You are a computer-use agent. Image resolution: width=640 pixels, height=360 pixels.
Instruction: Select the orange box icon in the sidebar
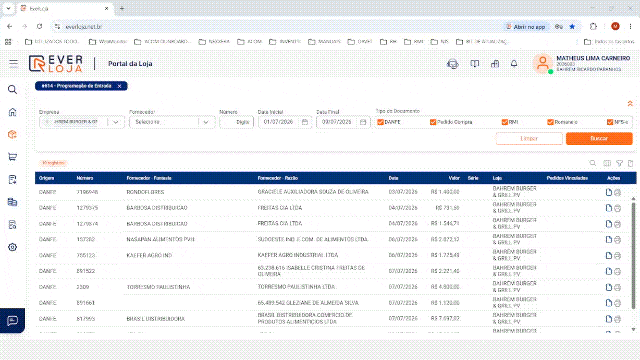tap(12, 134)
